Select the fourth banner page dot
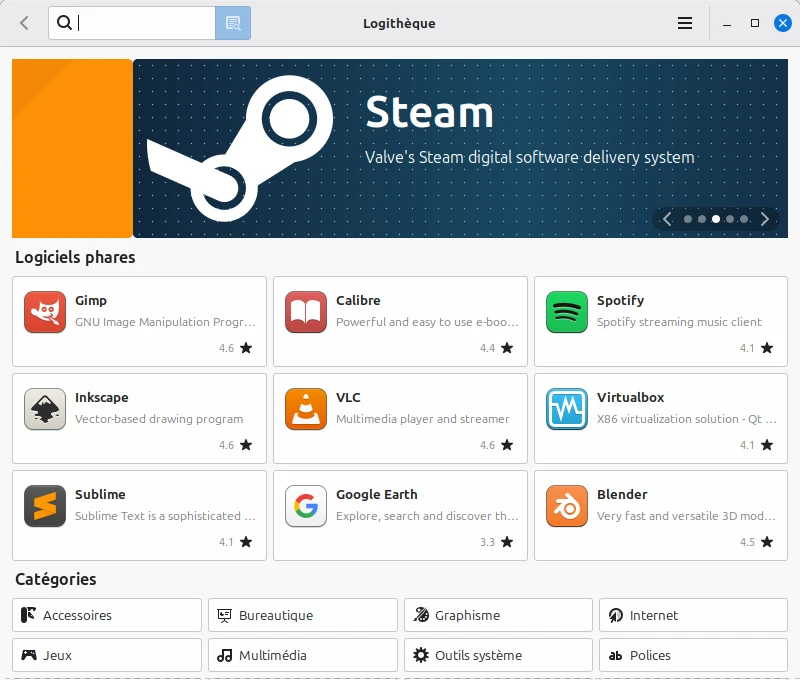 [730, 219]
